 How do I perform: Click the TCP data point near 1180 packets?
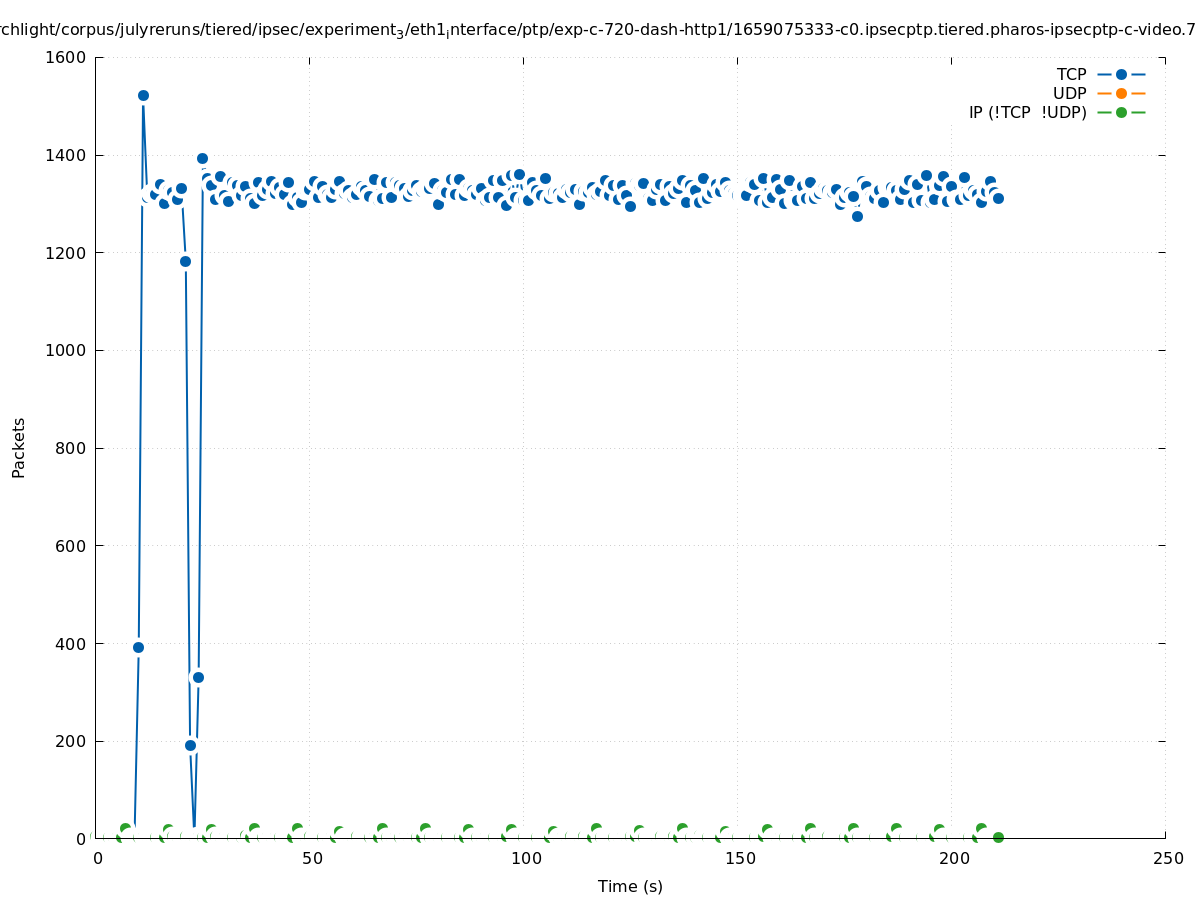tap(185, 261)
